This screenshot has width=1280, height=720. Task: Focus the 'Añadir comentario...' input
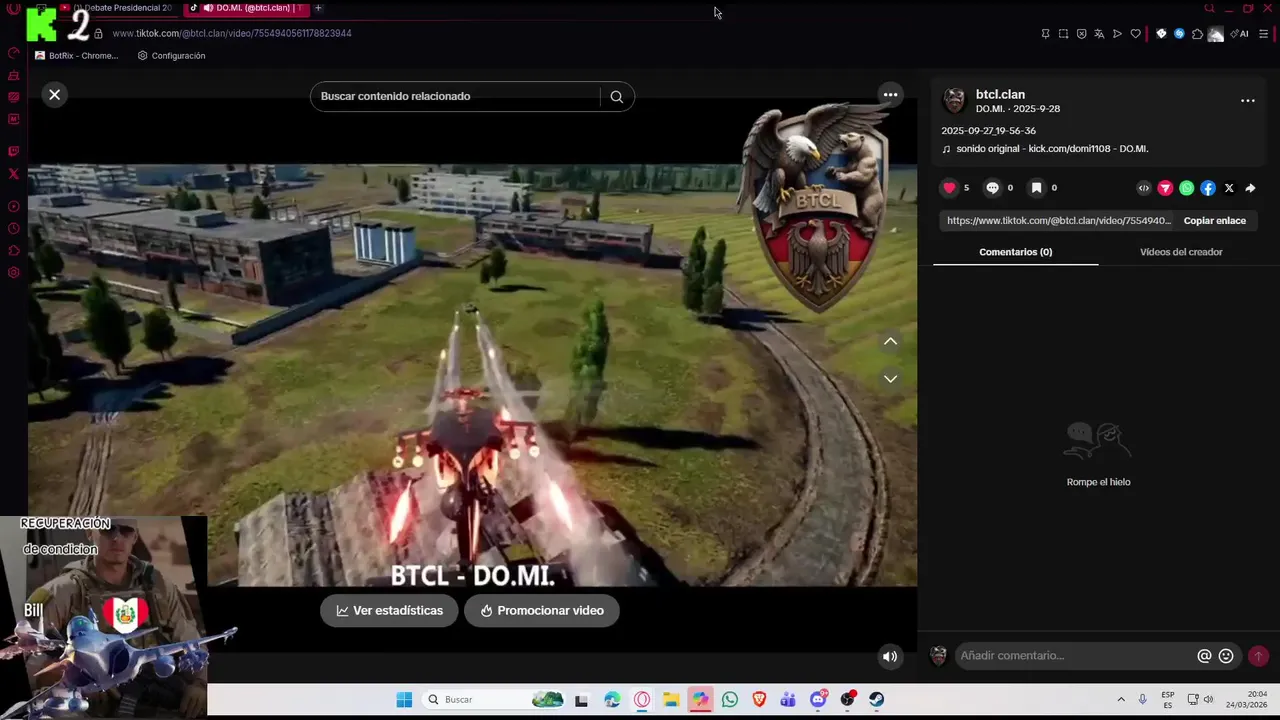click(x=1075, y=656)
